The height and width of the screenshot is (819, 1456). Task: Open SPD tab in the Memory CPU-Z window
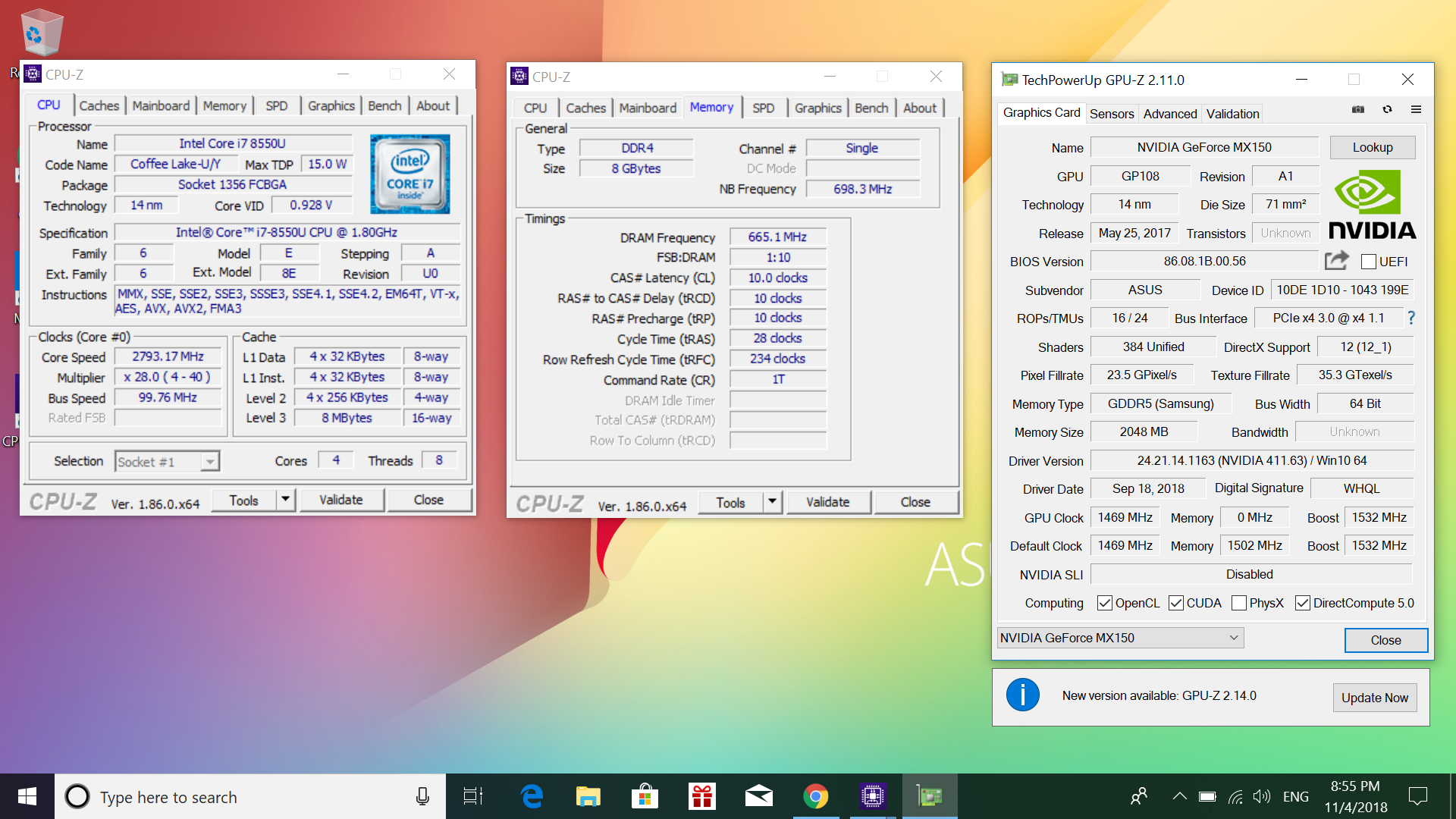pos(764,108)
